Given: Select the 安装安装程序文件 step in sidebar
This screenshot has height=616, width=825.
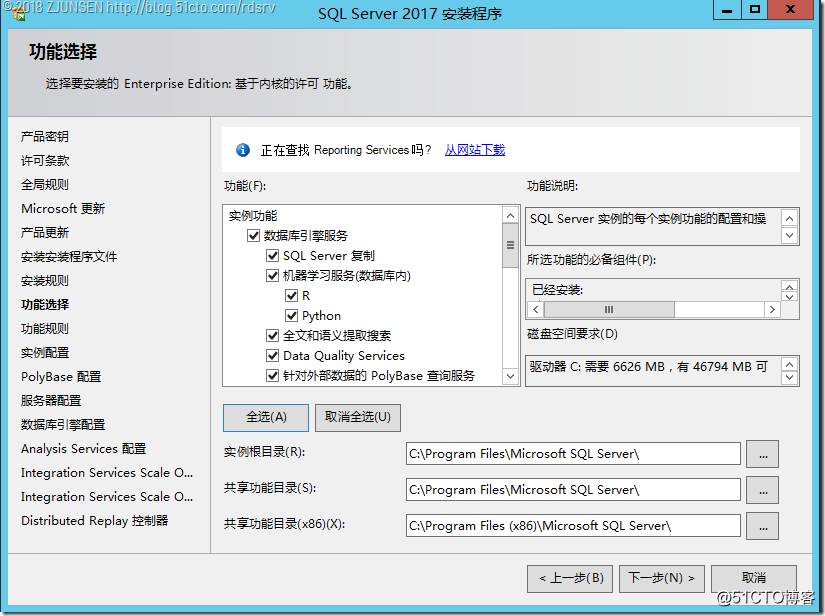Looking at the screenshot, I should coord(69,257).
